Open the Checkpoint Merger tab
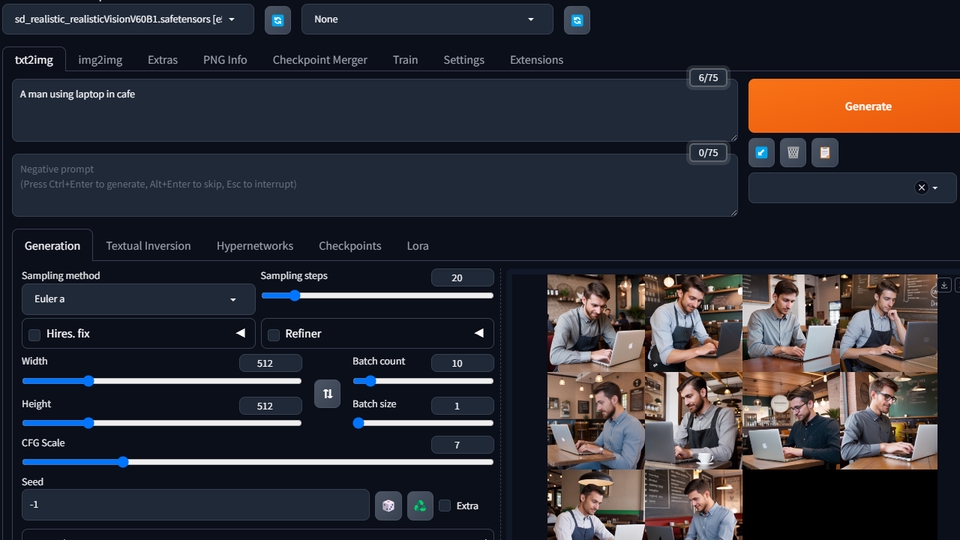 point(320,60)
